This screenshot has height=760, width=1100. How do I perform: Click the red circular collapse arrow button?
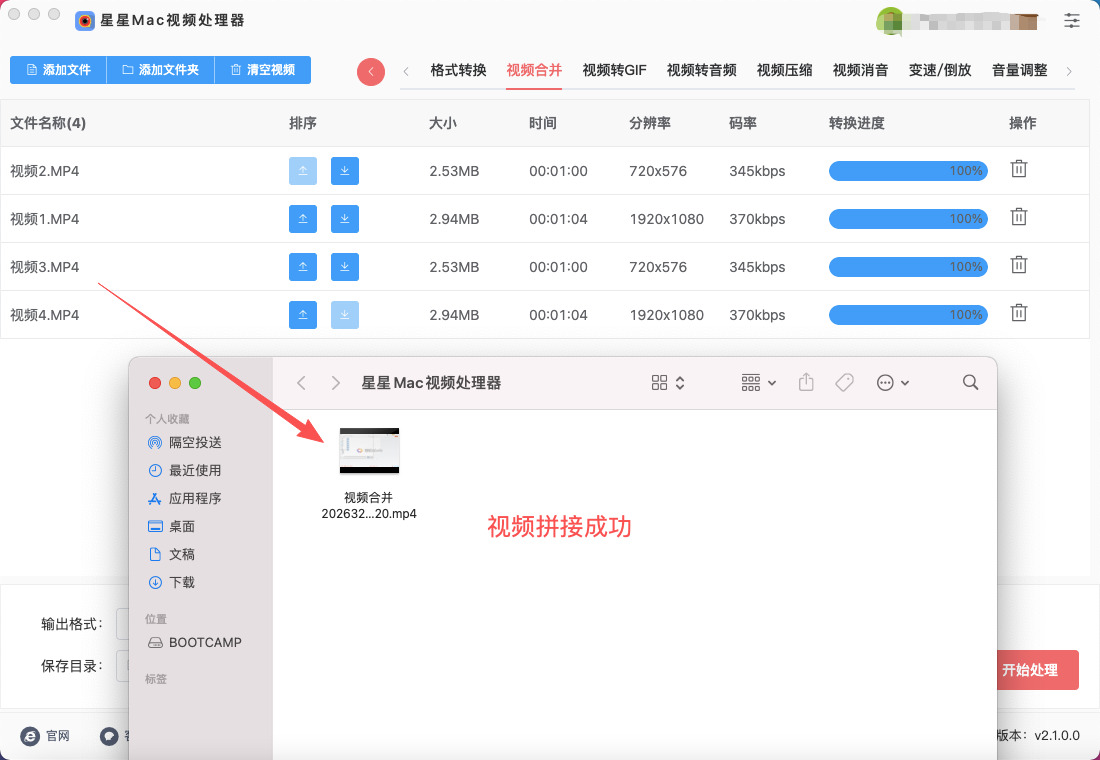(x=370, y=71)
